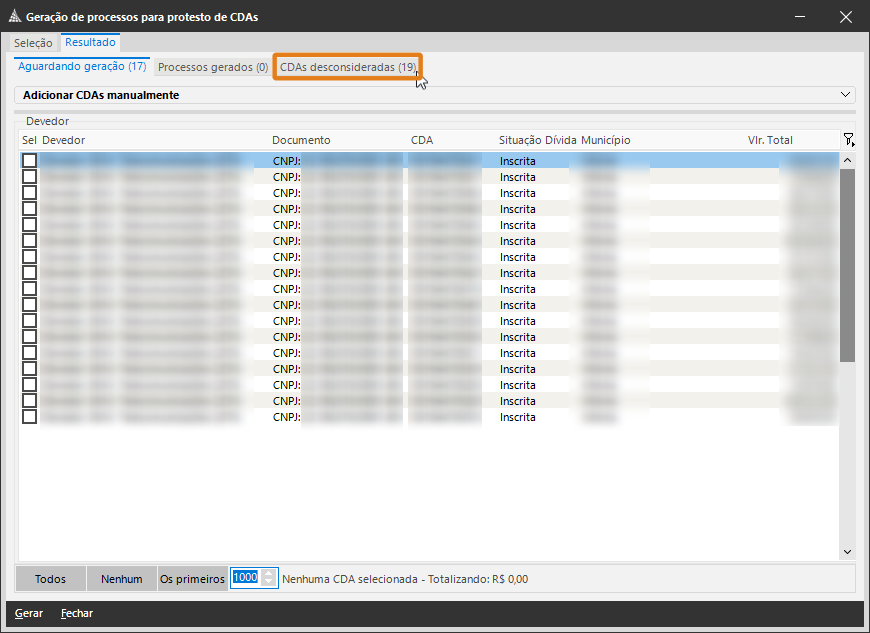The width and height of the screenshot is (870, 633).
Task: Switch to the Seleção tab
Action: click(33, 43)
